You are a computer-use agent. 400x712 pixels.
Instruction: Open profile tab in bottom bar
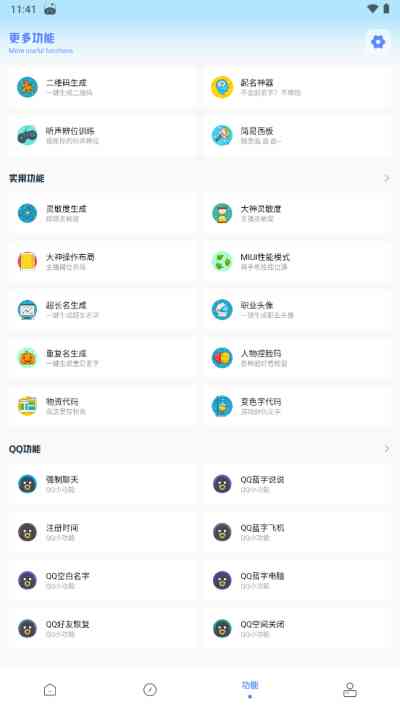(350, 690)
